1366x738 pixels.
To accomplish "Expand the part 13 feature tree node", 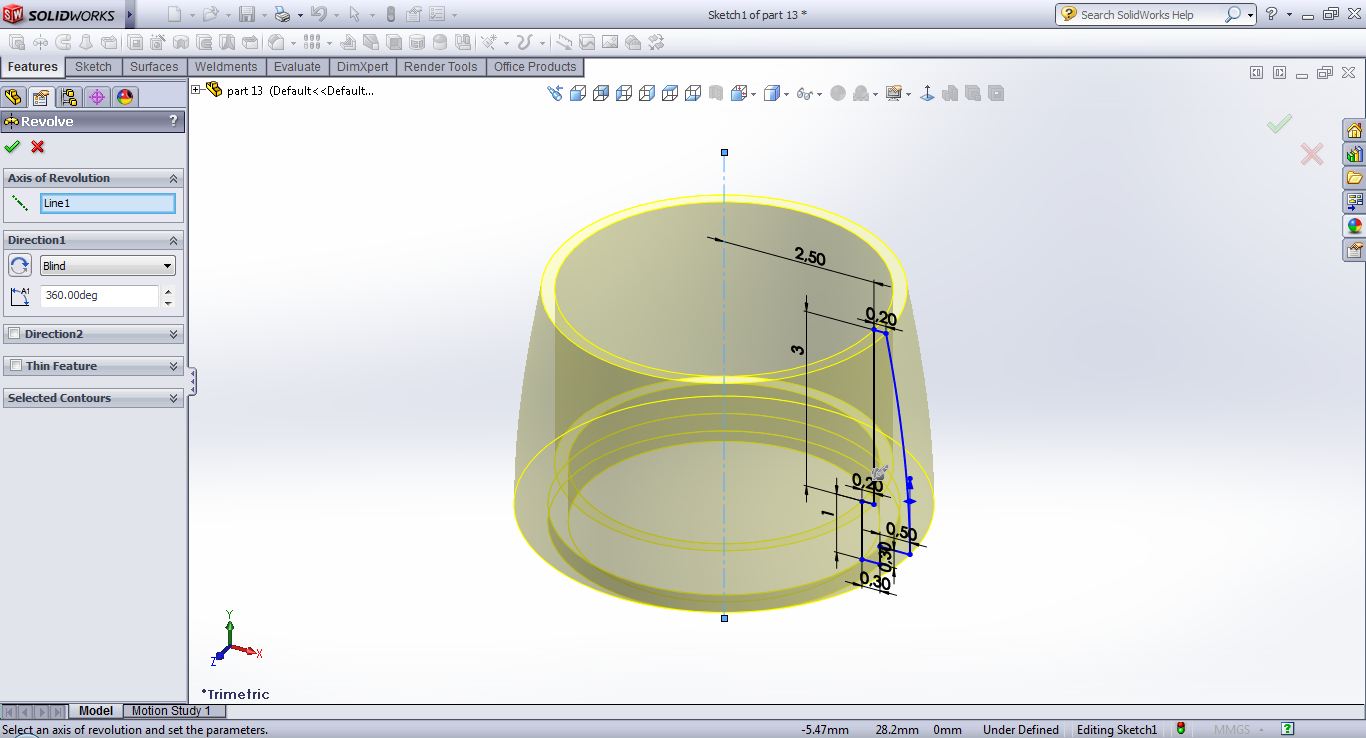I will [196, 90].
